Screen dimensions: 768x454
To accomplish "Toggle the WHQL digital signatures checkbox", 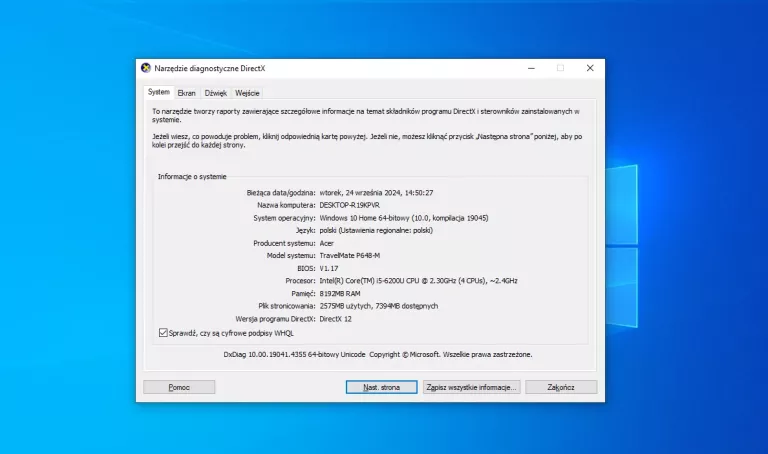I will [x=163, y=333].
